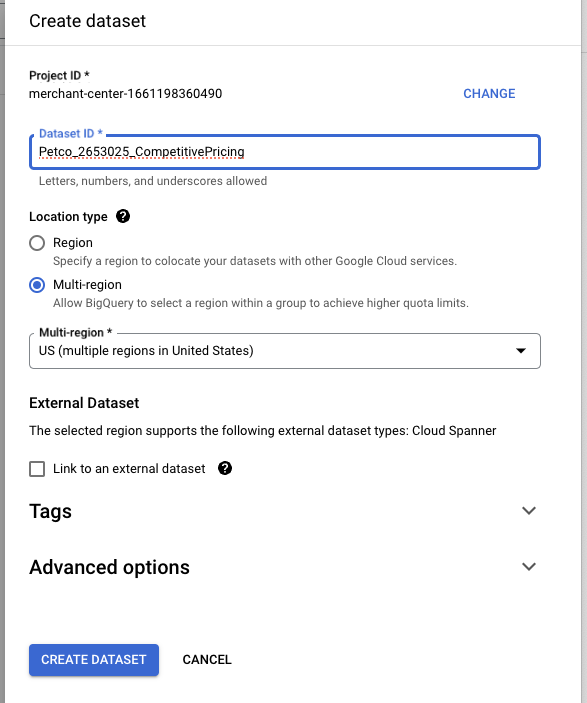
Task: Open help icon beside external dataset link
Action: click(x=225, y=469)
